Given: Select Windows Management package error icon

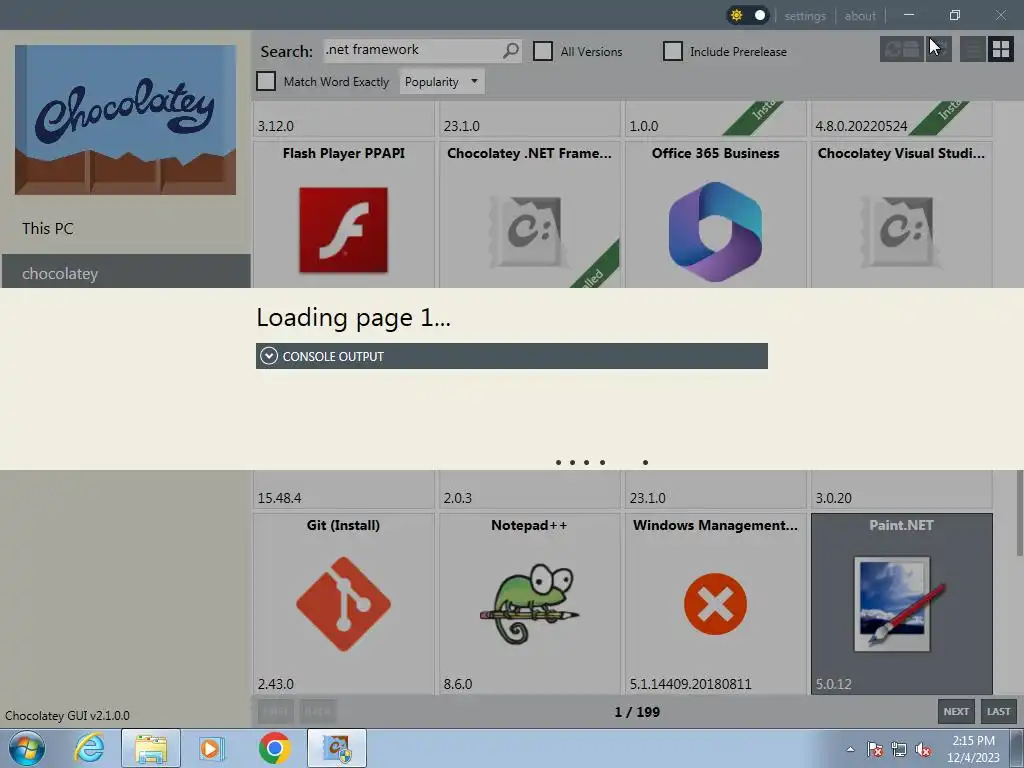Looking at the screenshot, I should pos(715,604).
